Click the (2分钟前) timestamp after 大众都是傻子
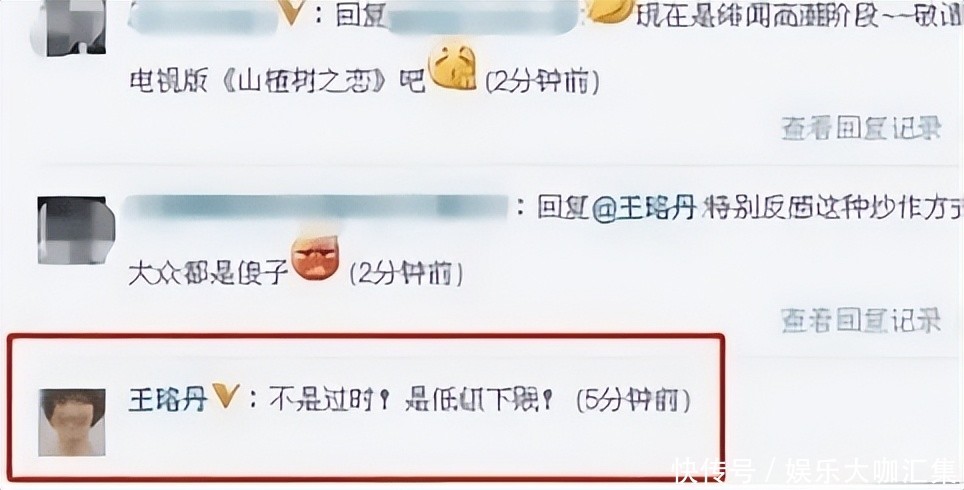This screenshot has width=964, height=490. 406,273
